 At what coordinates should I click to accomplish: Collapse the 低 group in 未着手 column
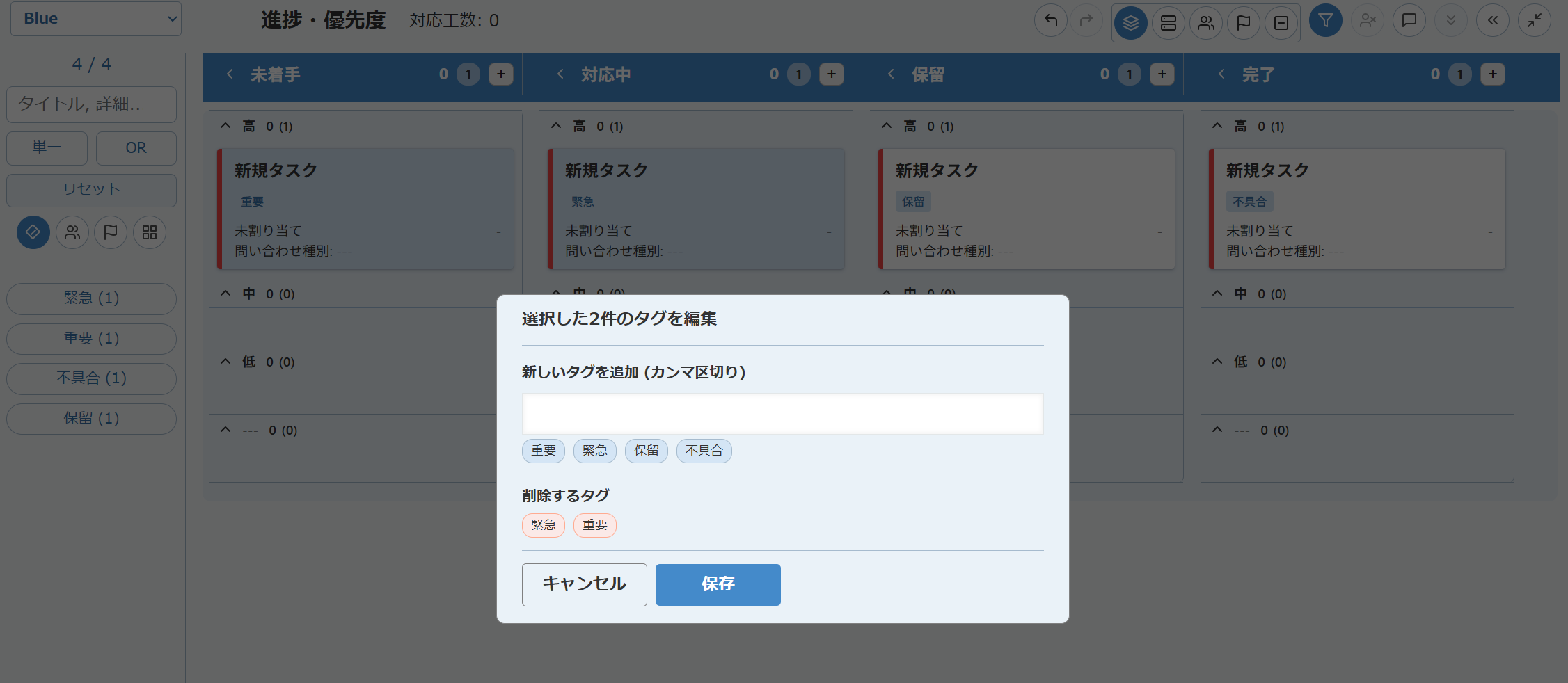(x=225, y=362)
